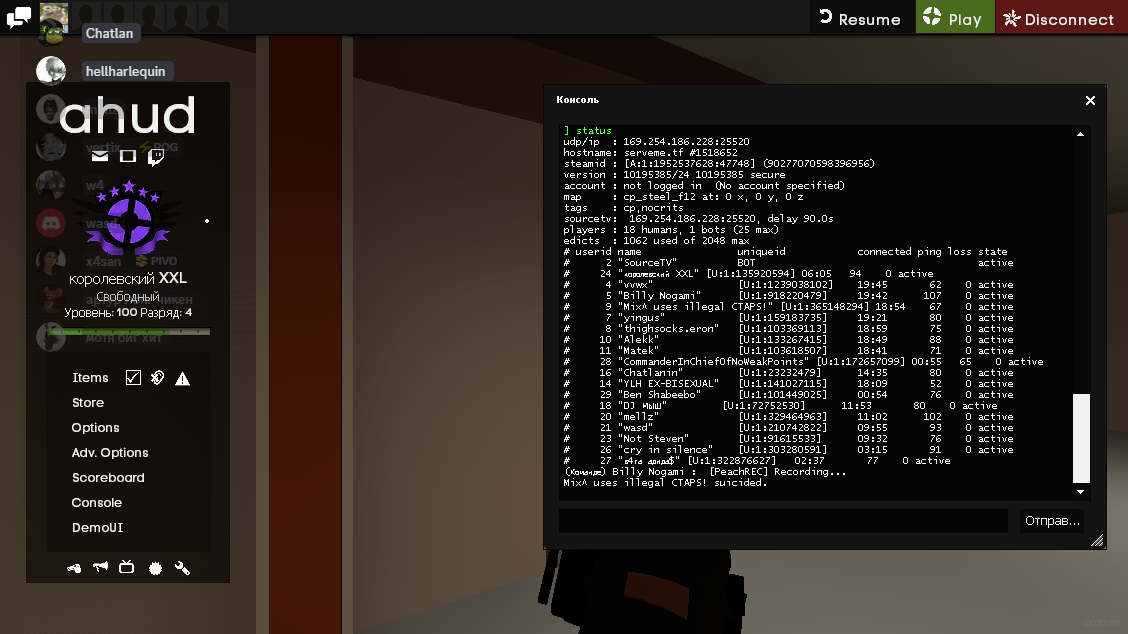Click the megaphone icon in bottom row

tap(100, 568)
